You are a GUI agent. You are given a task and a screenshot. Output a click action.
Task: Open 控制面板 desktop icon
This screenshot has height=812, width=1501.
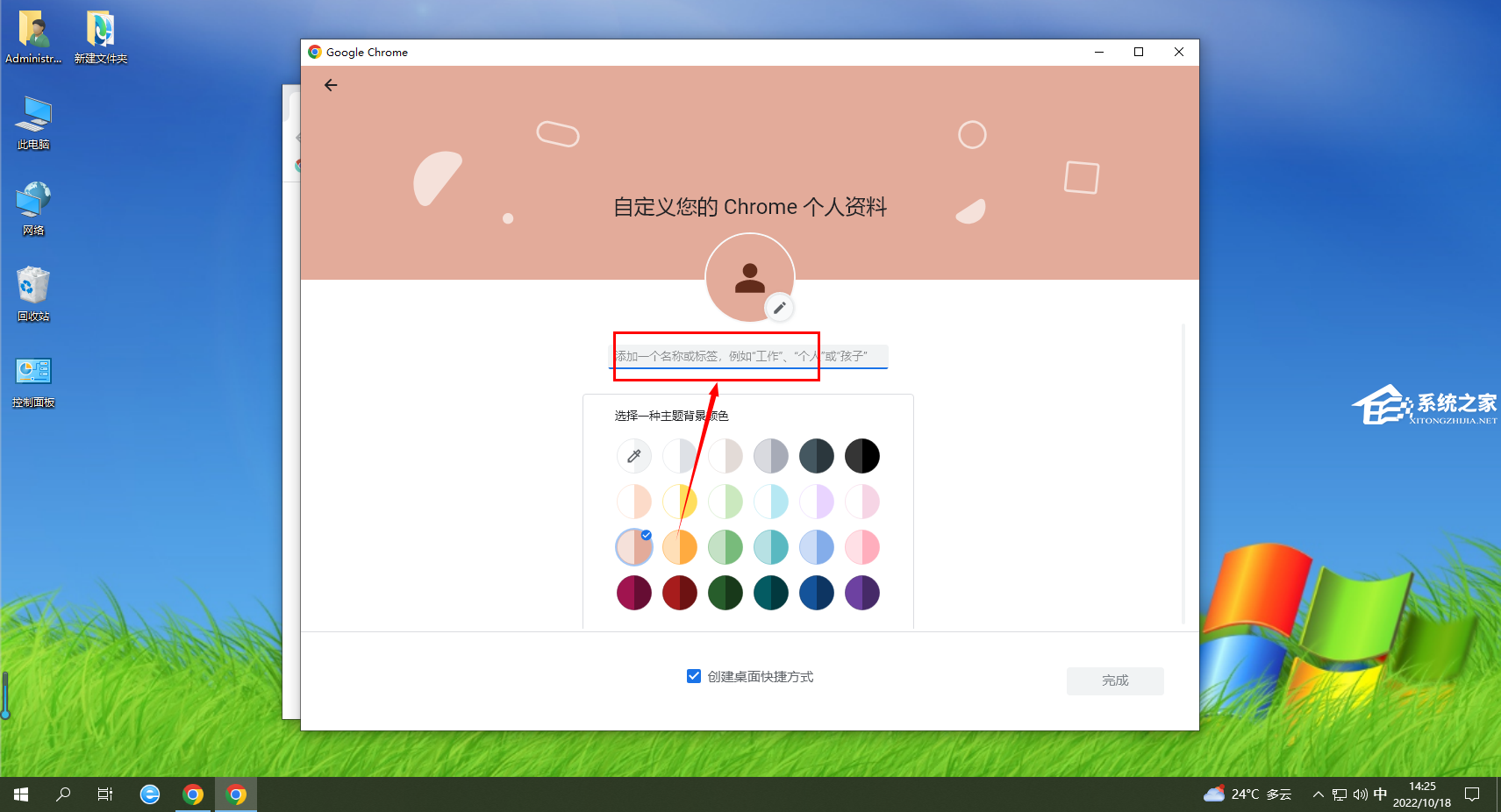(x=33, y=382)
